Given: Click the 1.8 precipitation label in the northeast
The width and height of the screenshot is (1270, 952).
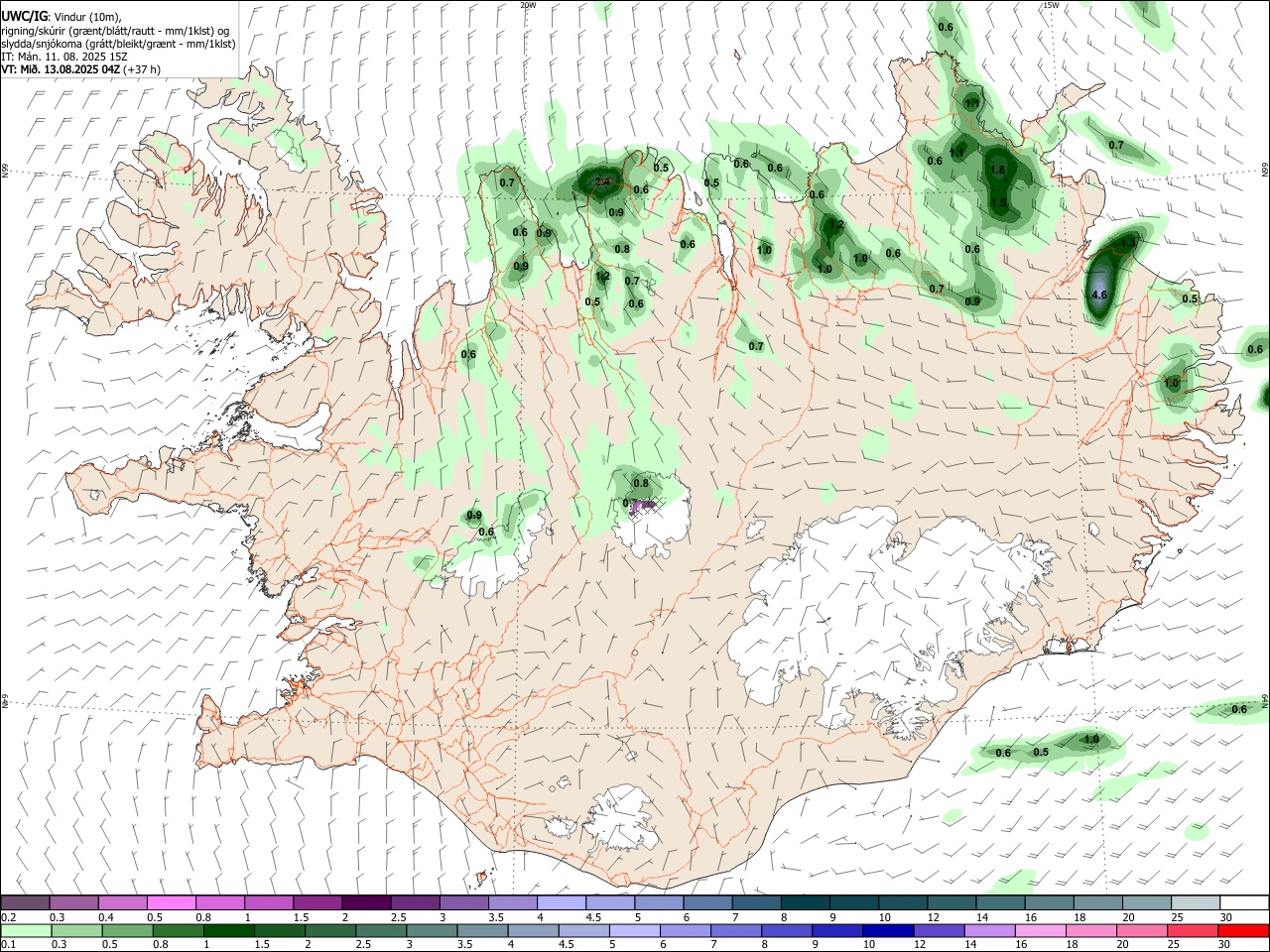Looking at the screenshot, I should pyautogui.click(x=998, y=171).
